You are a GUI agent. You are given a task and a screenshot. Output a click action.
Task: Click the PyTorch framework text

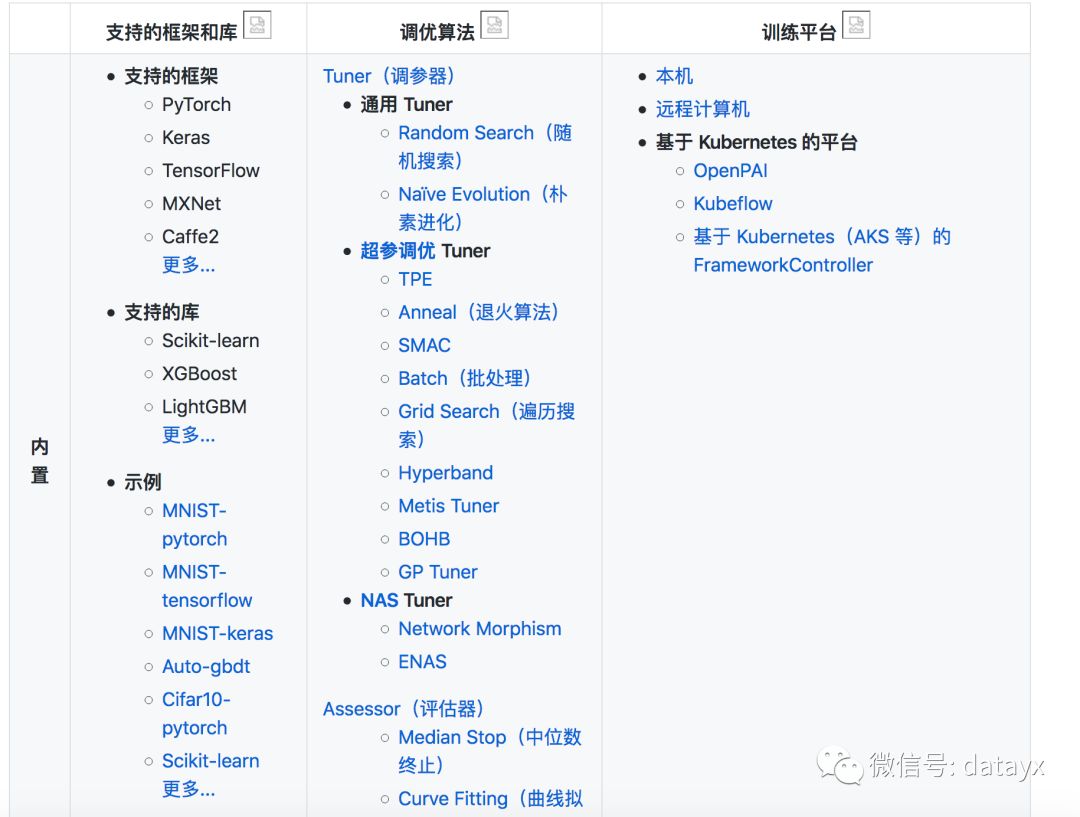pyautogui.click(x=196, y=105)
